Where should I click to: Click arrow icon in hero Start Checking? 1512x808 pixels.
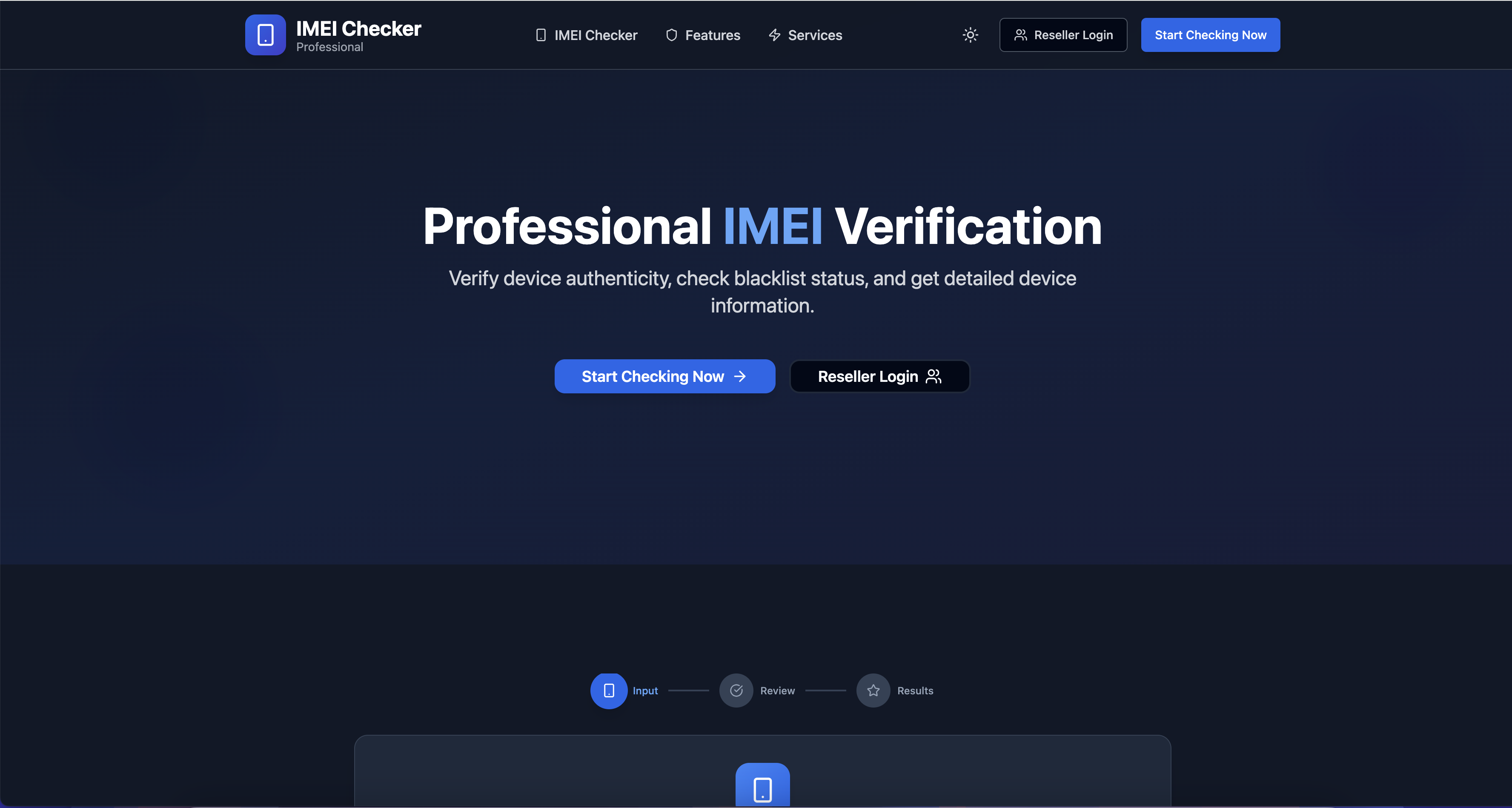pos(739,376)
